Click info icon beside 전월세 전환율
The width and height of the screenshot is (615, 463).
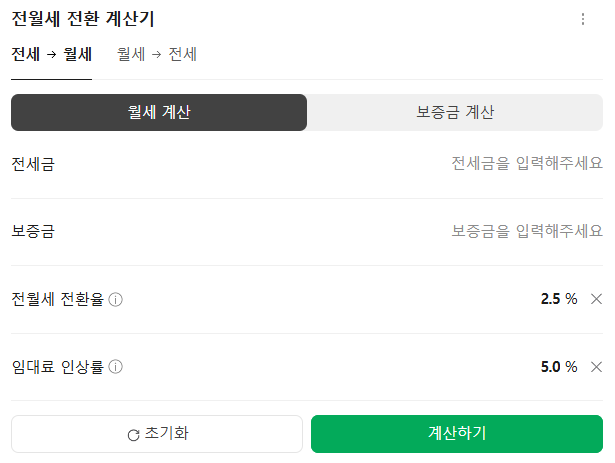116,299
